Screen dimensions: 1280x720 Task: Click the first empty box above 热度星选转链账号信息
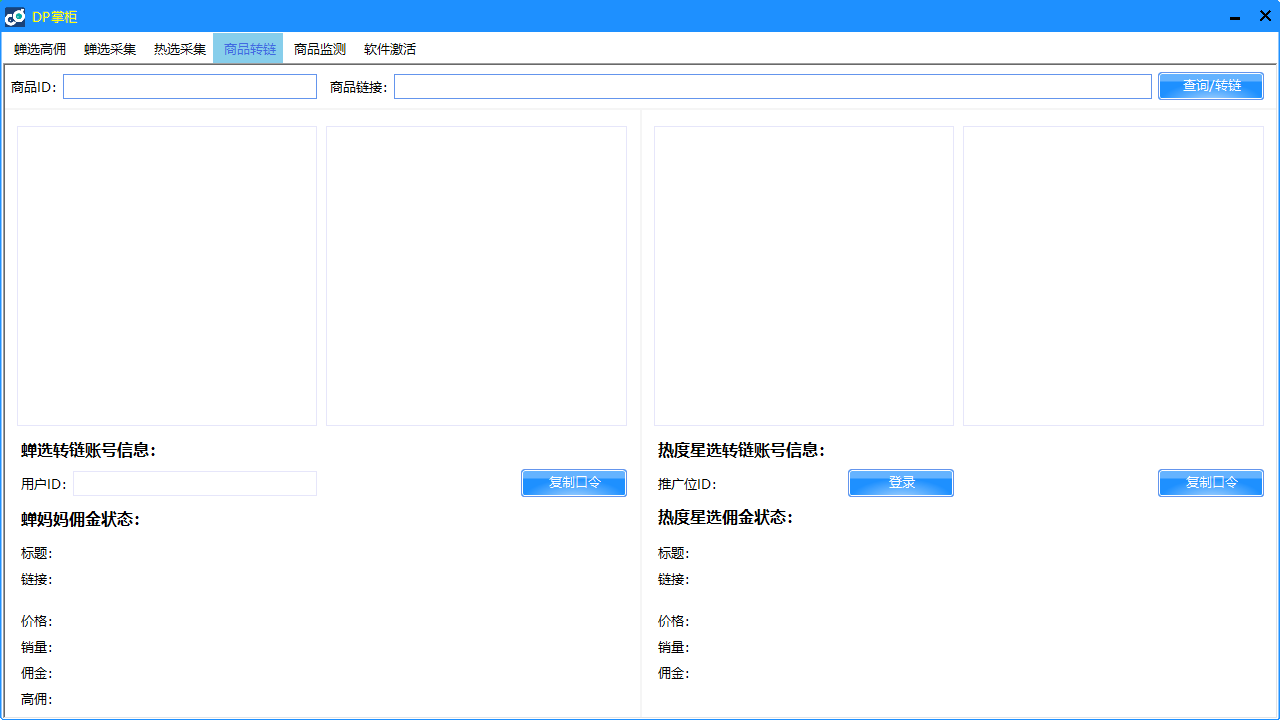tap(804, 276)
